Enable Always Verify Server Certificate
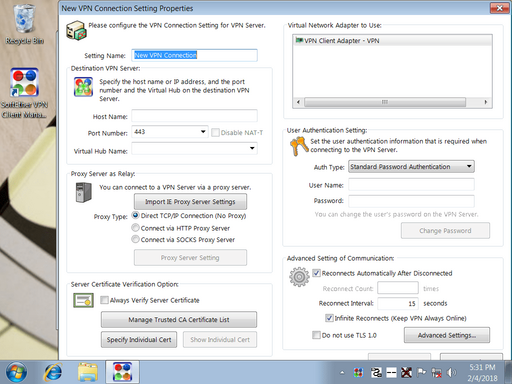The image size is (512, 384). tap(104, 300)
